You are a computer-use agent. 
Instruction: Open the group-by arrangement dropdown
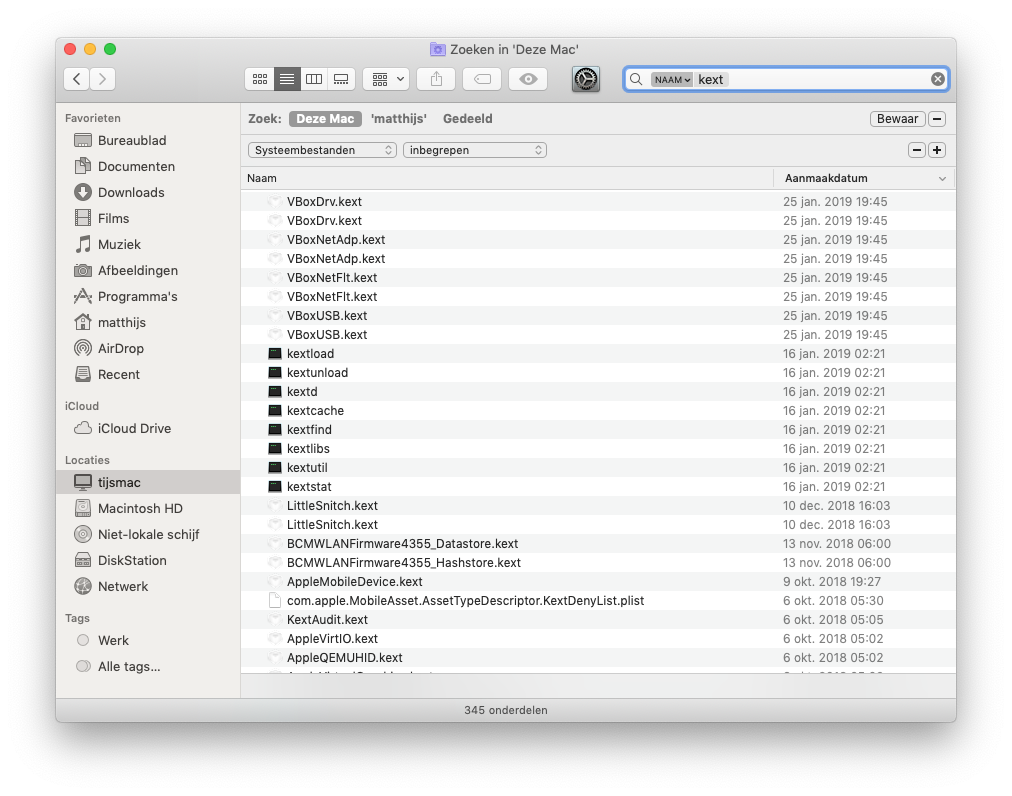coord(385,79)
